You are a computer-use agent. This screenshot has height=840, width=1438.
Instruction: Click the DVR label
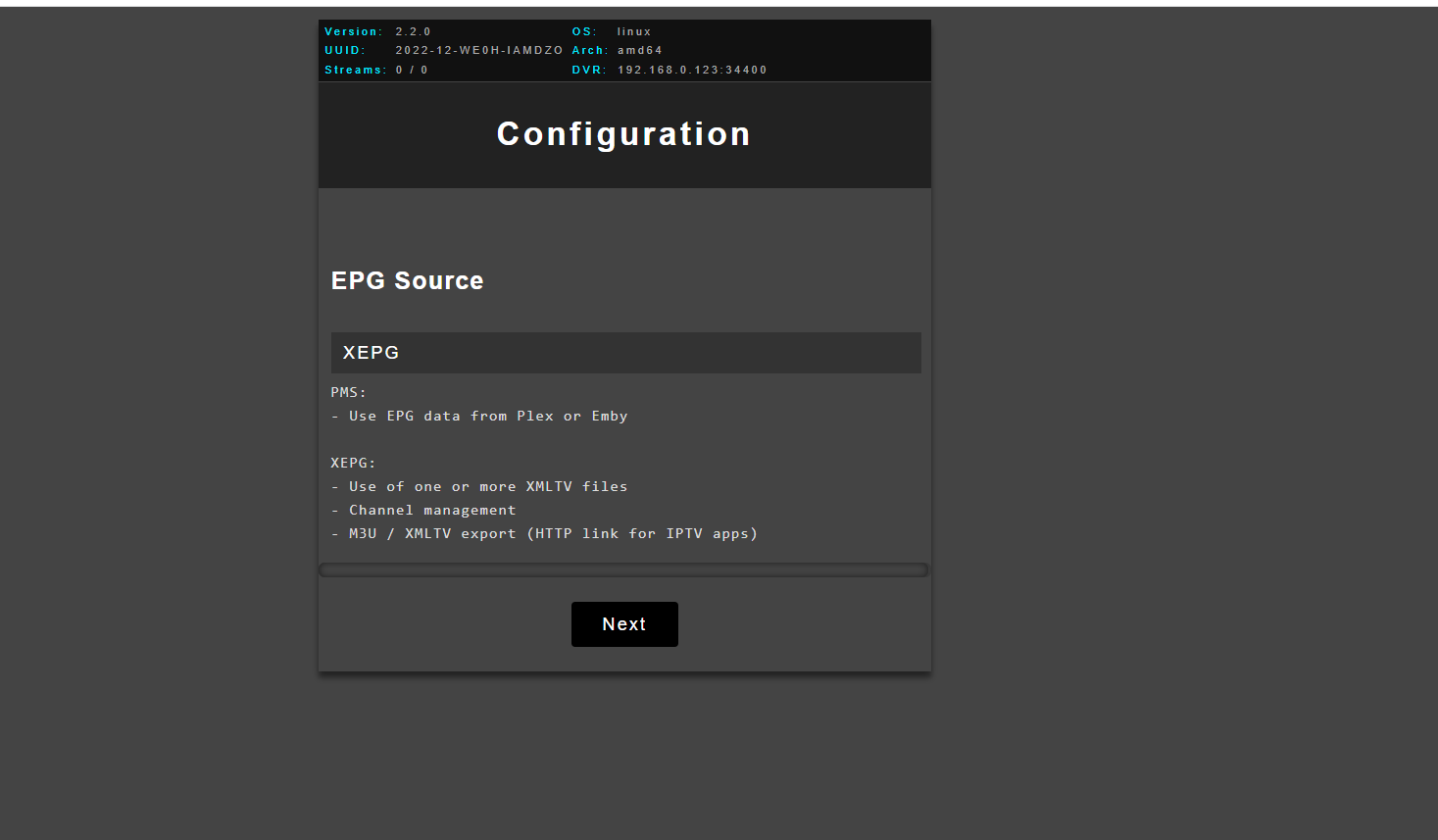point(589,71)
